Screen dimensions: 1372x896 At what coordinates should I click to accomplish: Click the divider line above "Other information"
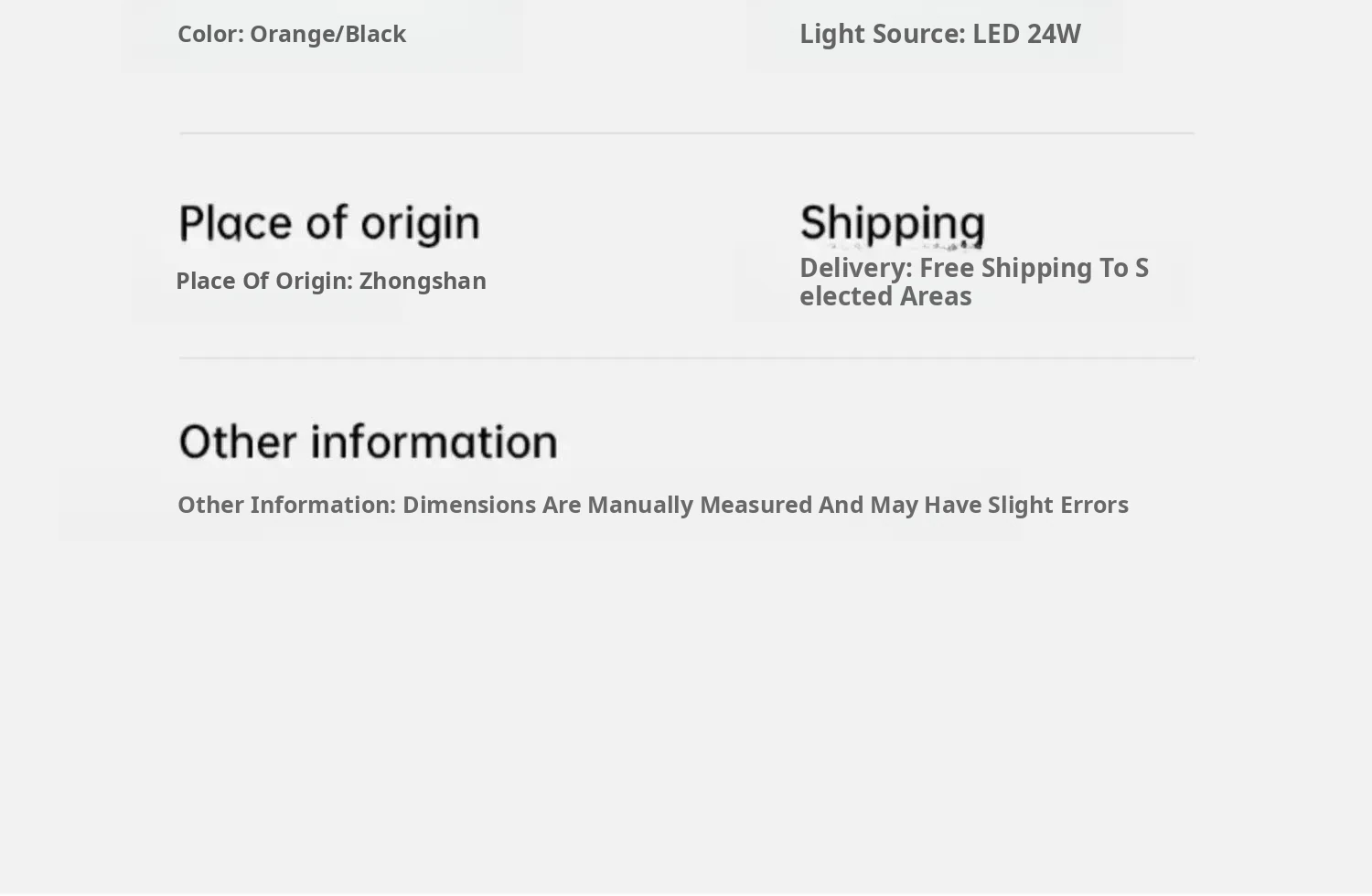click(x=686, y=358)
